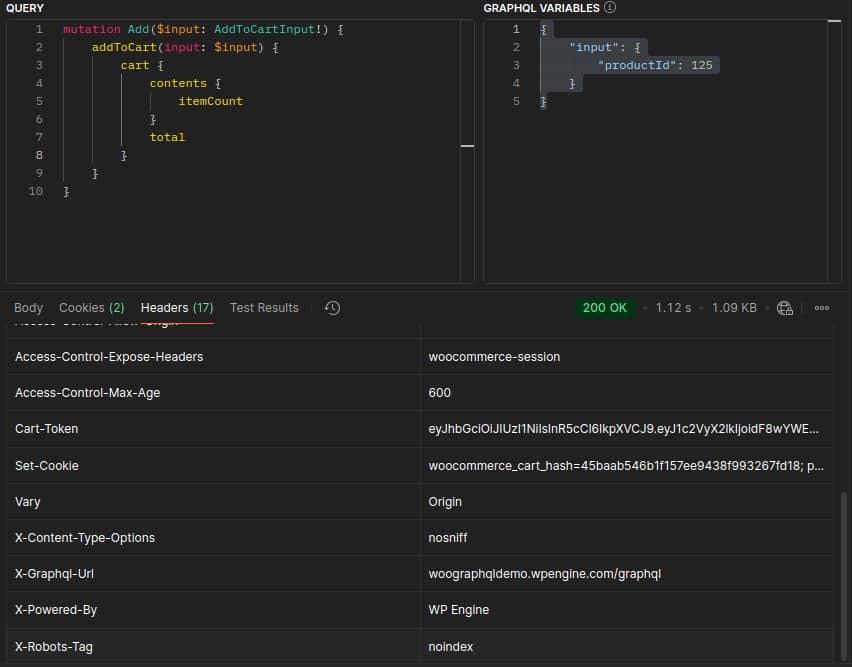This screenshot has width=852, height=667.
Task: Click the woocommerce-session header value
Action: click(494, 357)
